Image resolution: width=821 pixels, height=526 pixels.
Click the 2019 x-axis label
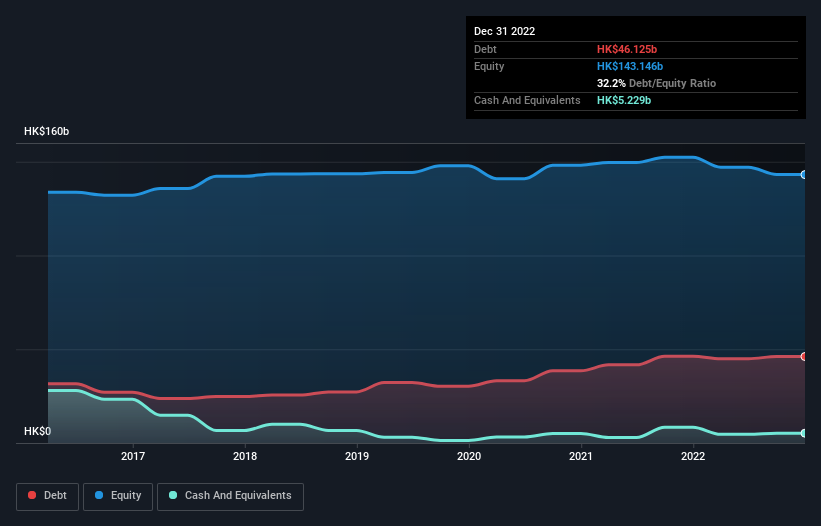click(x=357, y=456)
